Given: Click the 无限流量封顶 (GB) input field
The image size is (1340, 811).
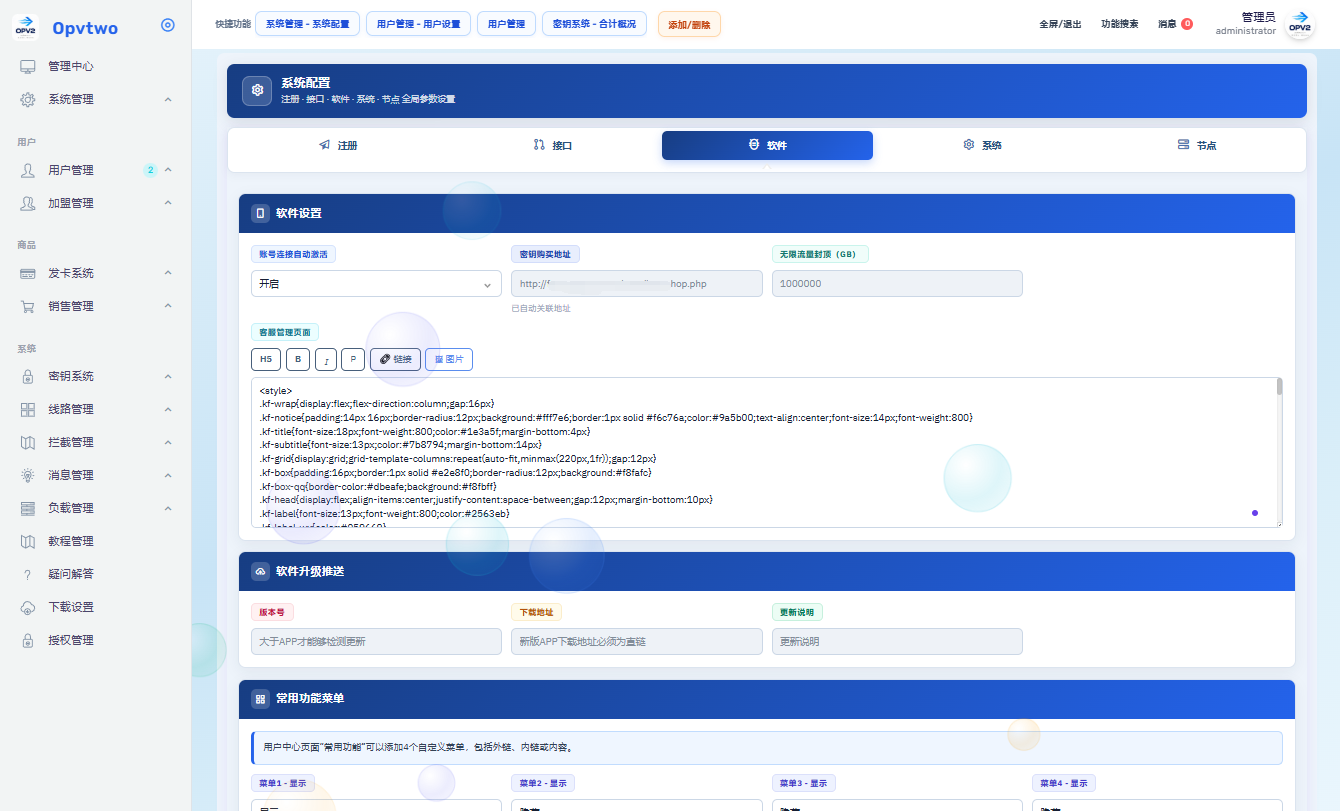Looking at the screenshot, I should click(897, 284).
